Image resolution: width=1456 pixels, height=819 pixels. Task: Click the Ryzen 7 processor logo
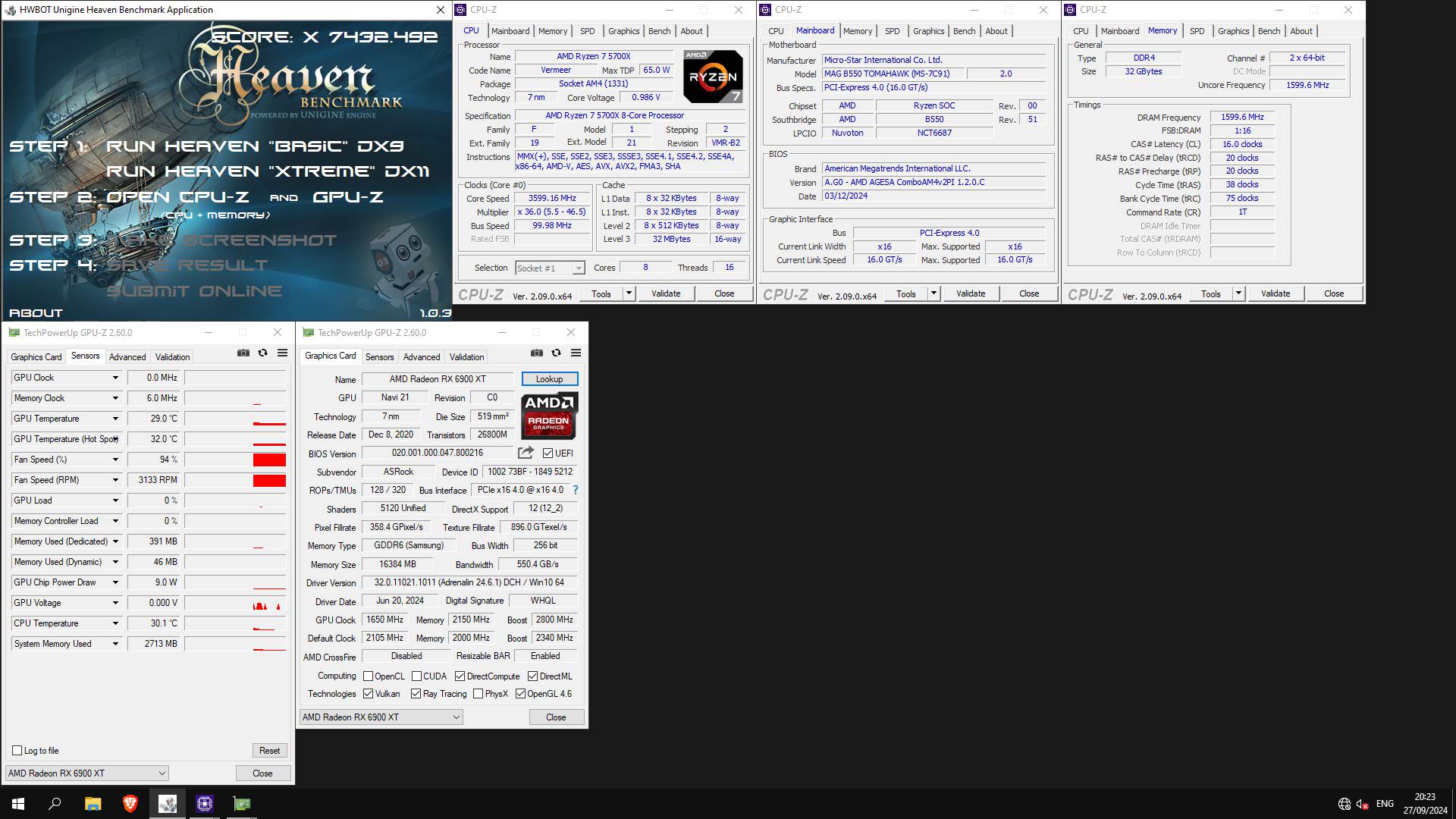pyautogui.click(x=713, y=77)
